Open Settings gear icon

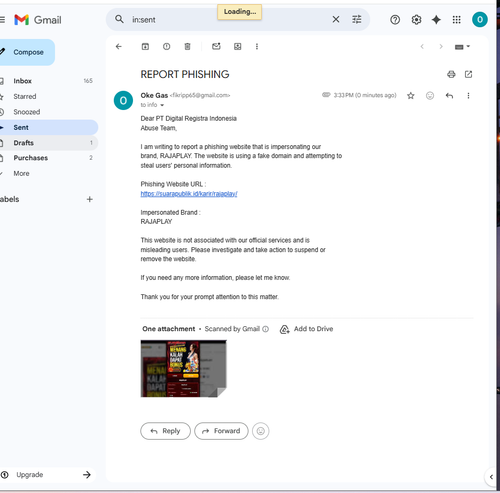point(416,20)
